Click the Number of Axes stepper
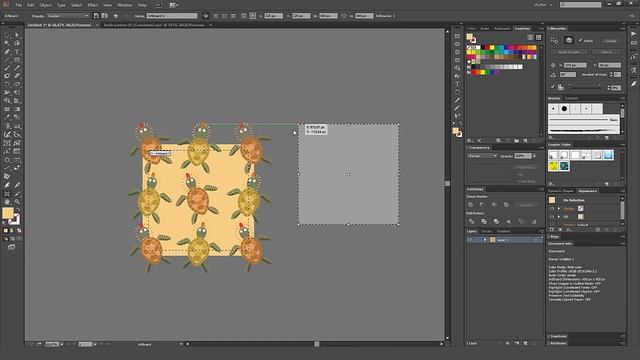The image size is (640, 360). tap(611, 74)
